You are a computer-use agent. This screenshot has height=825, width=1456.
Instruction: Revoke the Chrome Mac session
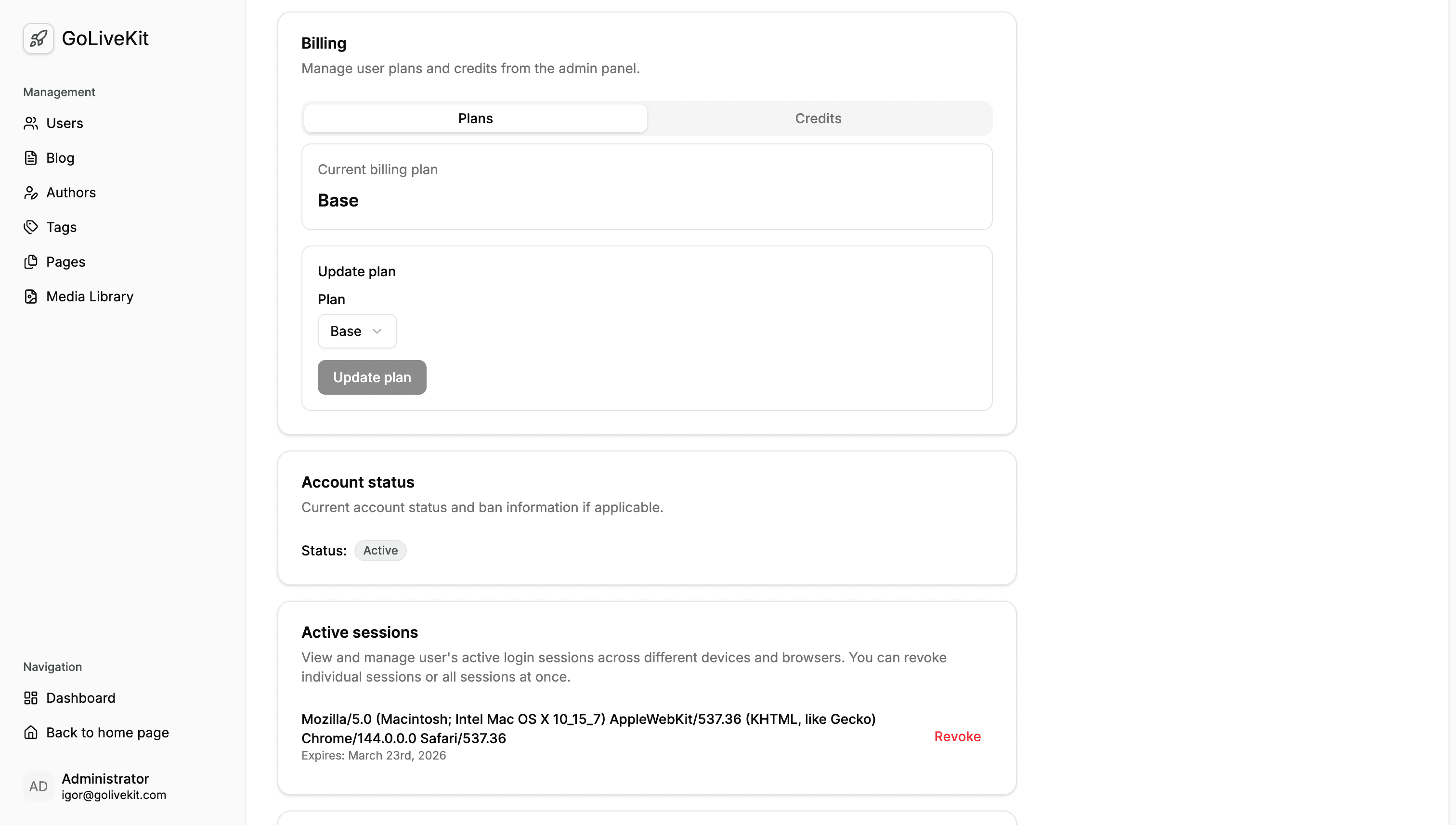click(957, 736)
